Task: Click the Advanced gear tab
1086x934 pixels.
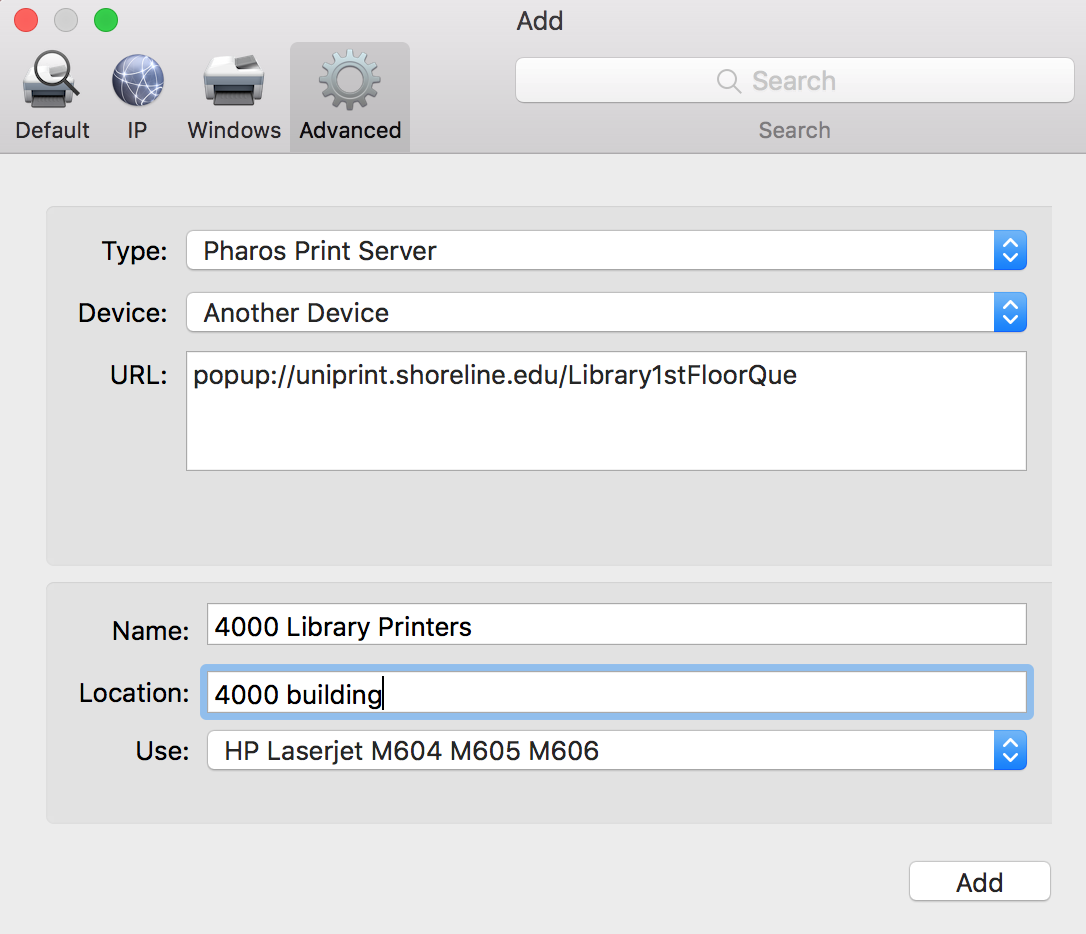Action: pos(350,96)
